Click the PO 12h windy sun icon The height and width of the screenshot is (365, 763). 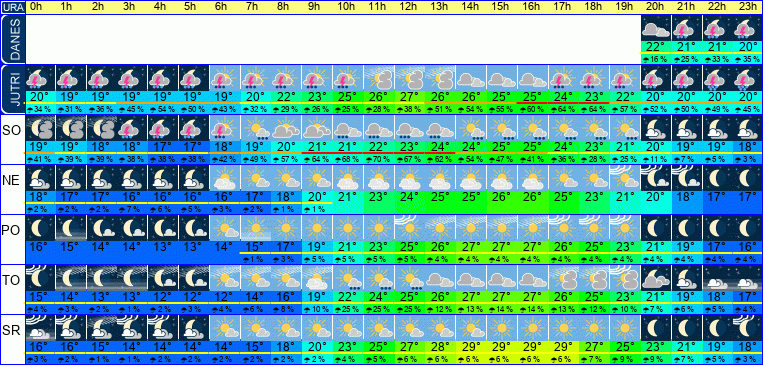pos(410,228)
